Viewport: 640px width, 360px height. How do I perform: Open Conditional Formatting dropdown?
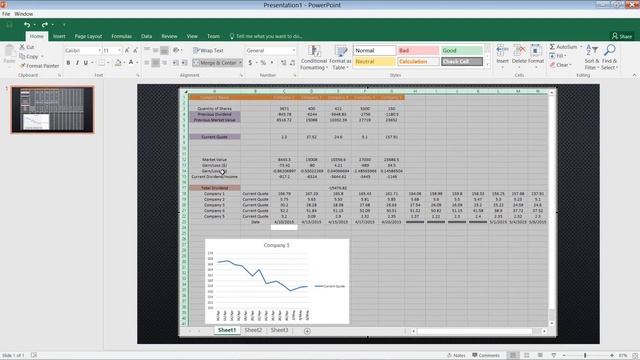point(313,58)
